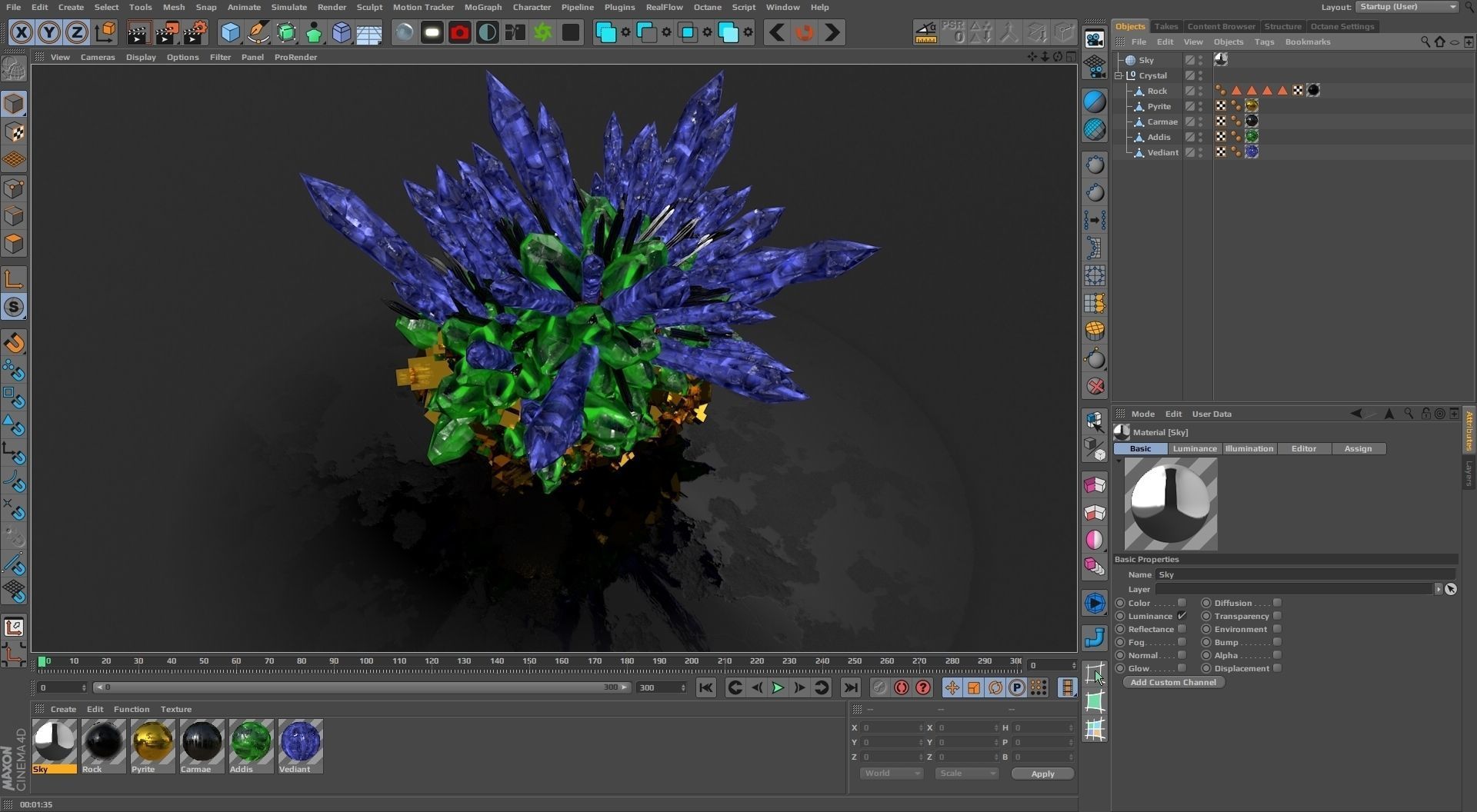
Task: Enable the Color channel checkbox
Action: pyautogui.click(x=1182, y=603)
